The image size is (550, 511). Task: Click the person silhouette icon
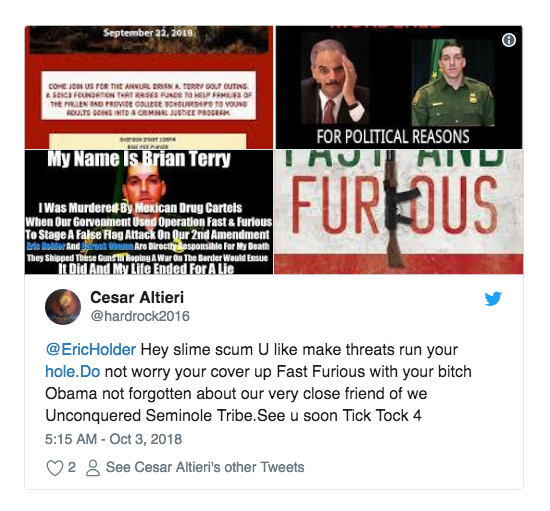[93, 468]
